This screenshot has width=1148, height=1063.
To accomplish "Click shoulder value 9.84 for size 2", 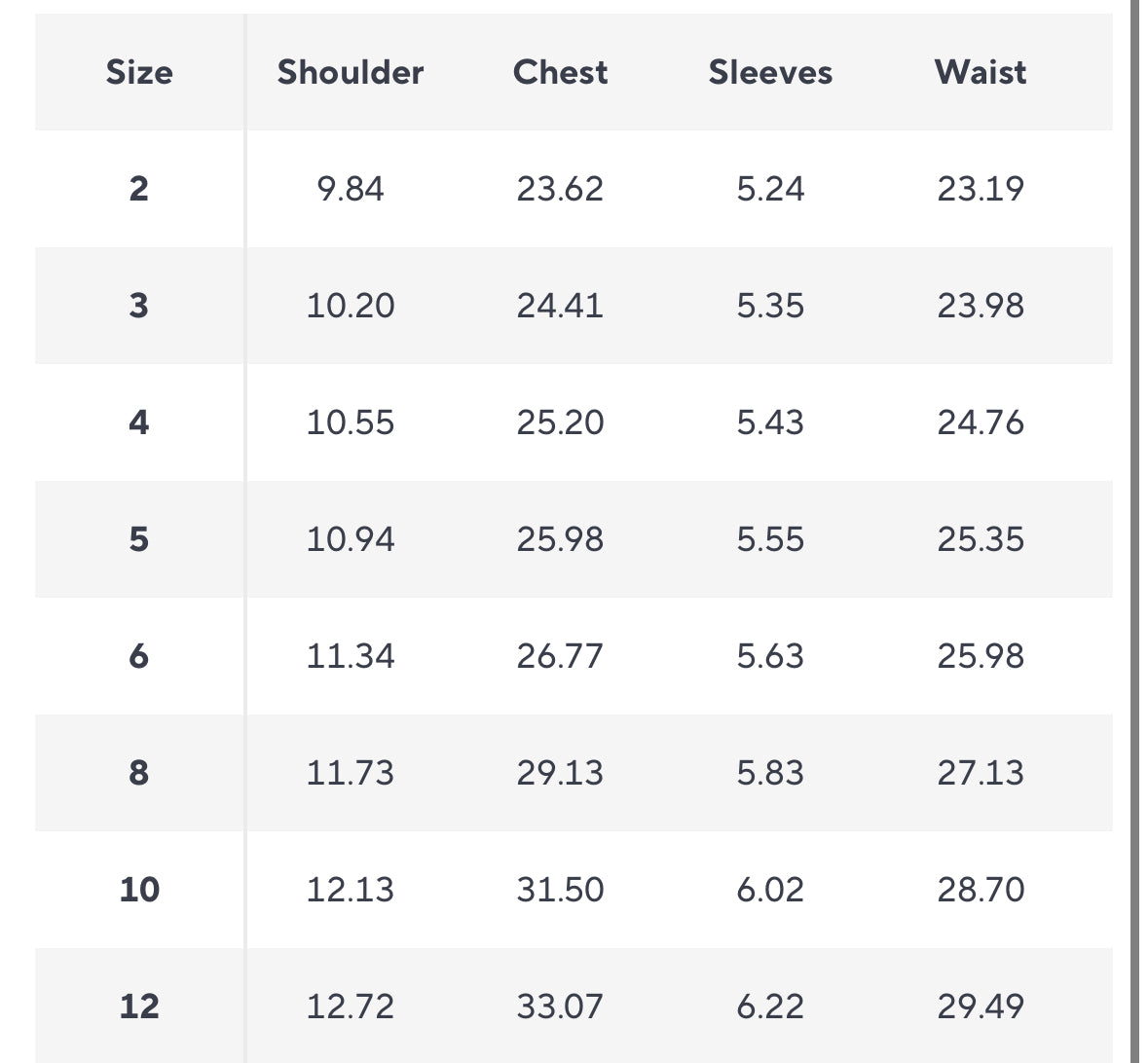I will (351, 188).
